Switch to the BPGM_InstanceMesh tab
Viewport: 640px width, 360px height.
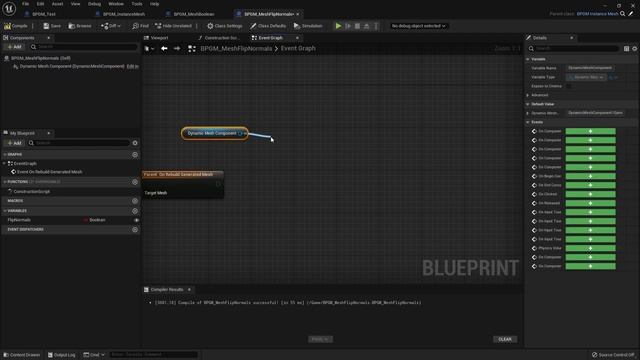[x=123, y=14]
